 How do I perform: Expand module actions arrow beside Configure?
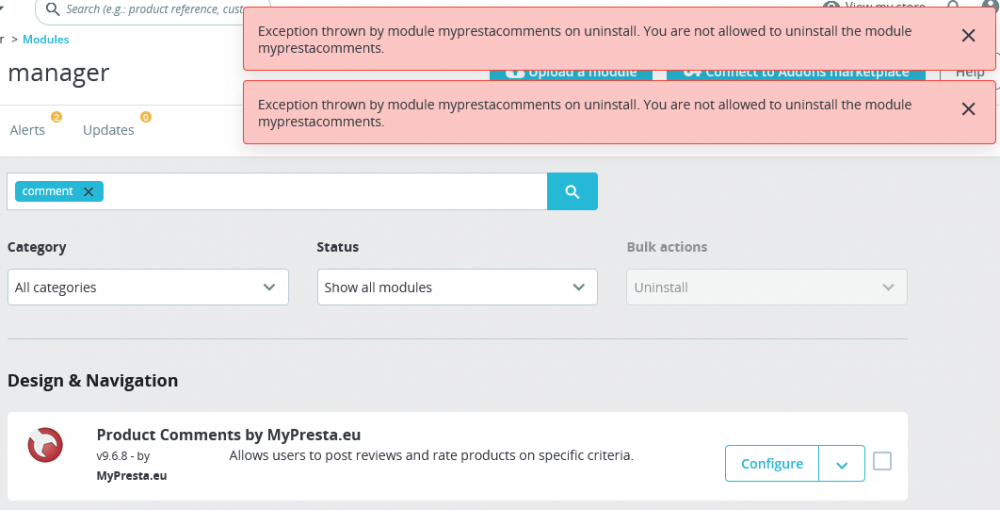coord(842,464)
